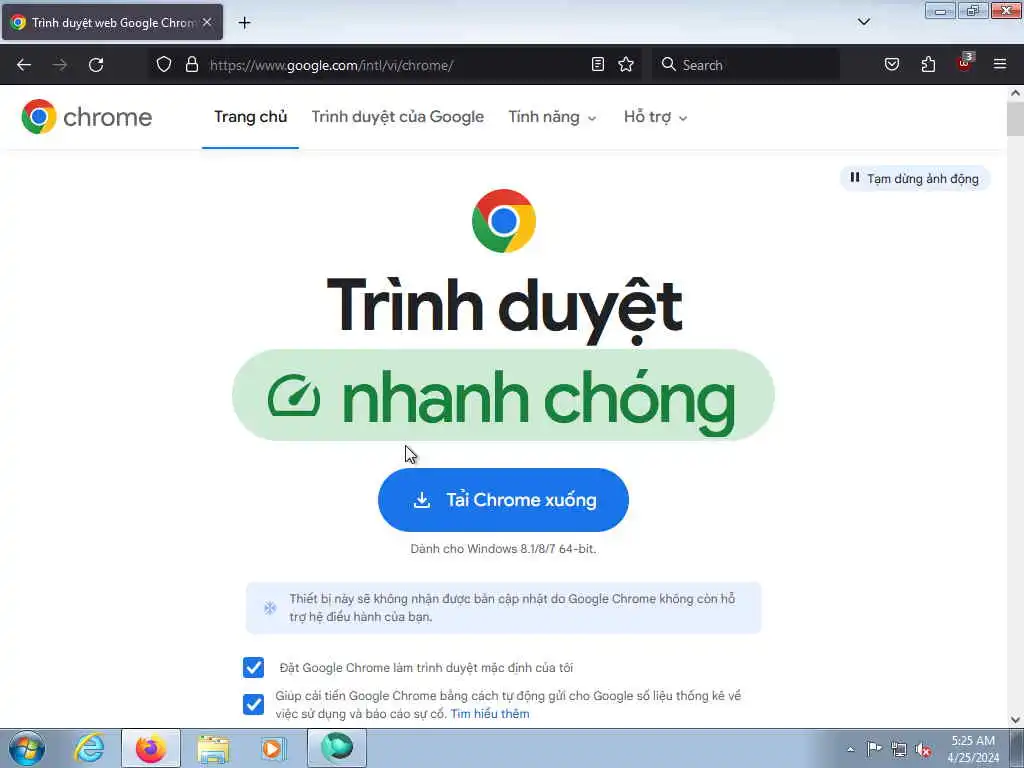Toggle reader view icon in address bar

point(598,64)
